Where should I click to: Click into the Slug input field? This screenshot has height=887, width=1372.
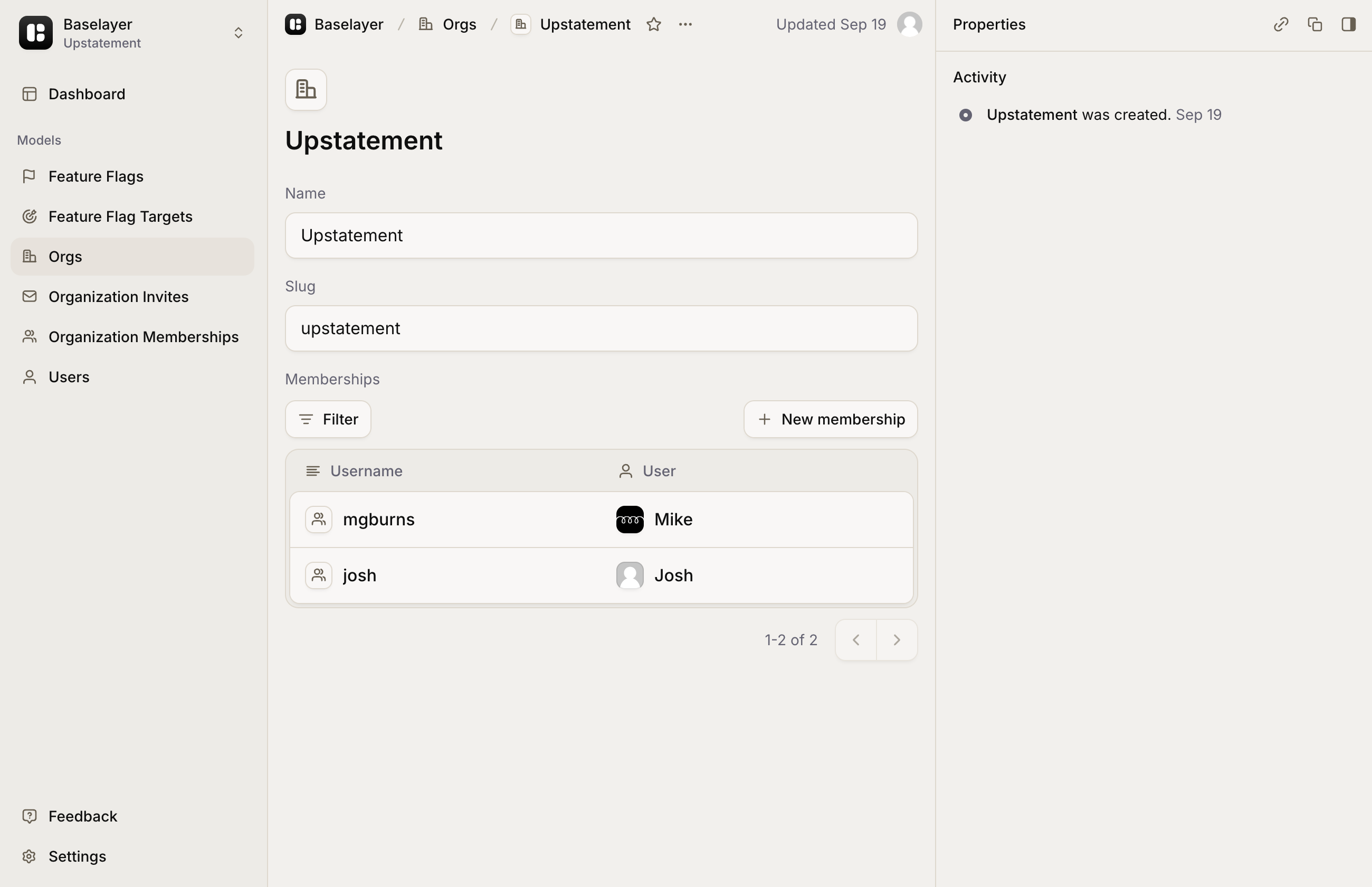tap(601, 328)
